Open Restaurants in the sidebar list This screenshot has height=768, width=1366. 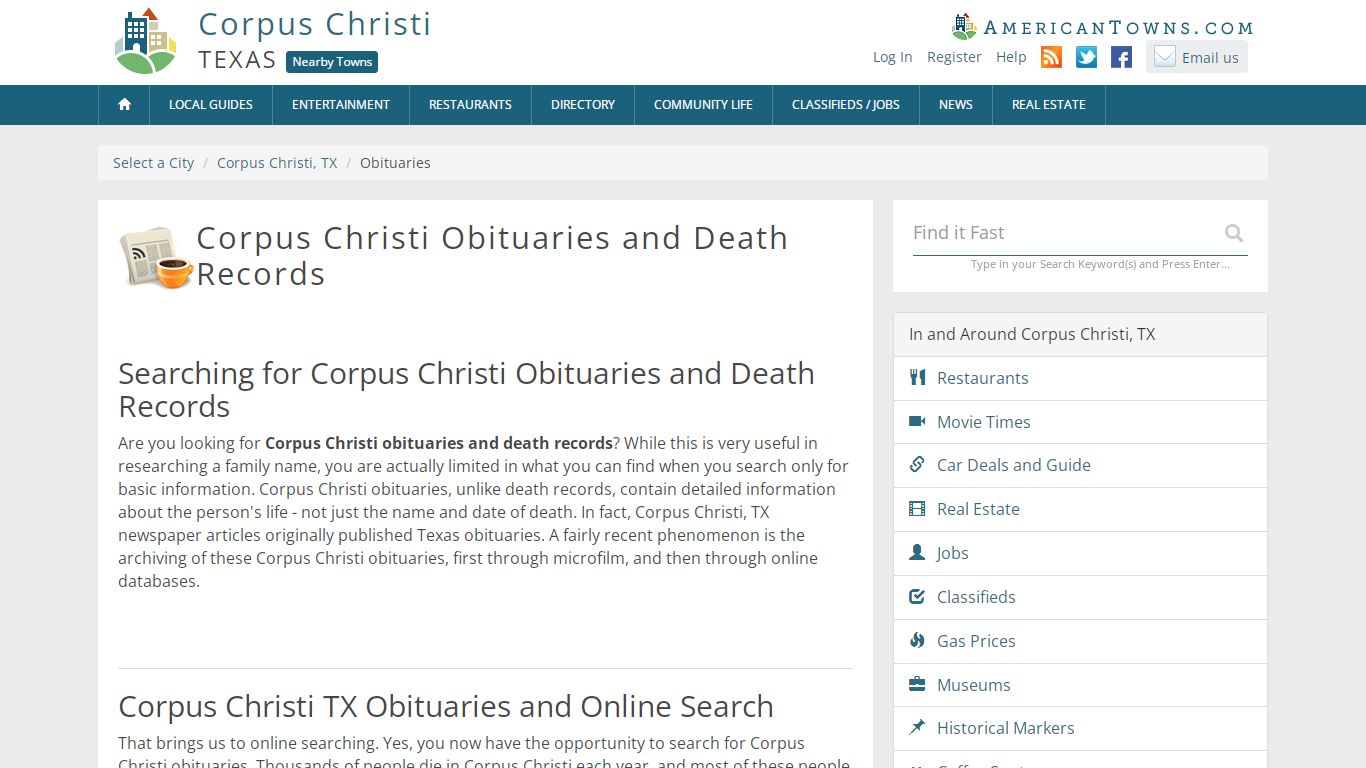click(982, 378)
